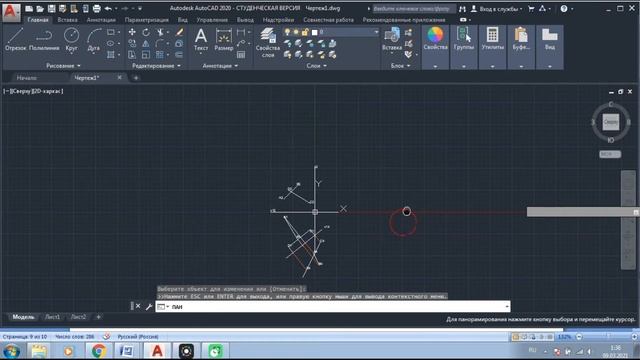Image resolution: width=640 pixels, height=360 pixels.
Task: Select the Круг circle tool
Action: coord(71,40)
